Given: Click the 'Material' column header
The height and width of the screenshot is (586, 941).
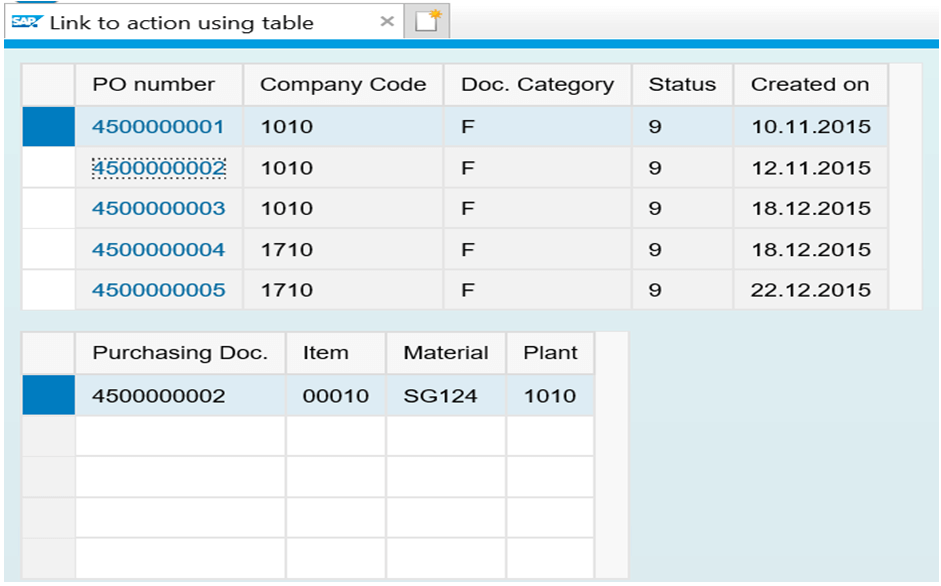Looking at the screenshot, I should click(446, 353).
